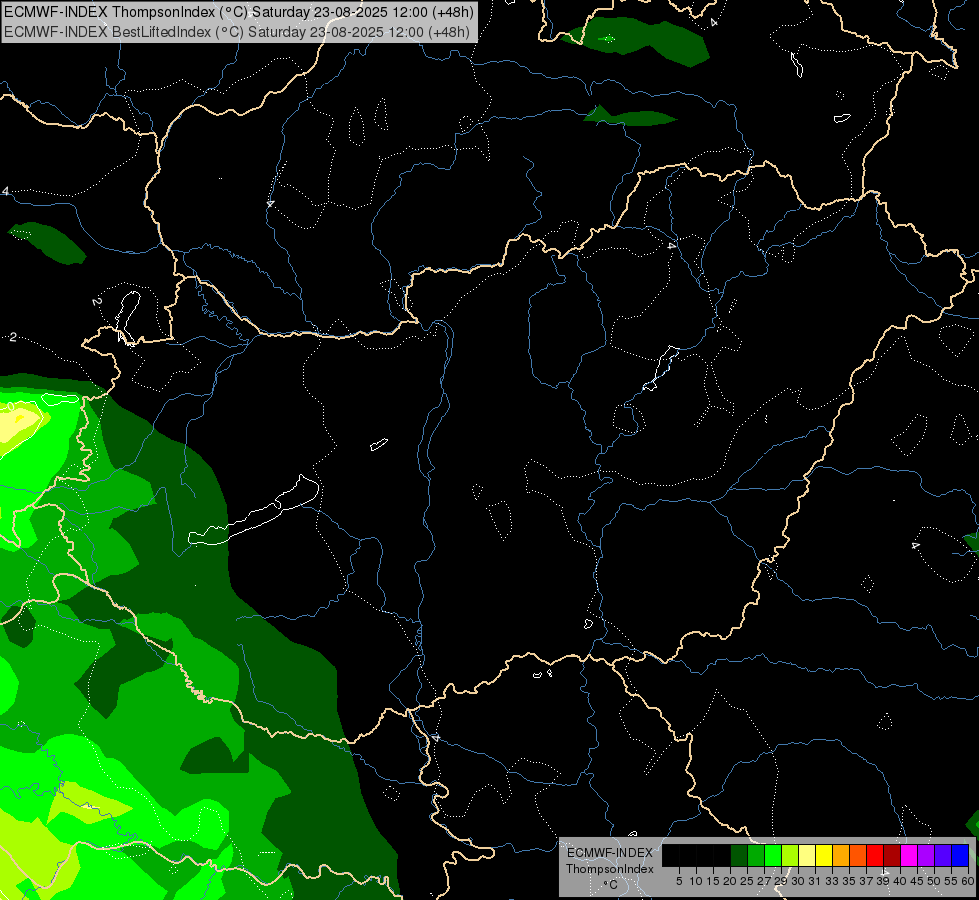This screenshot has height=900, width=979.
Task: Select the magenta 40–45 legend swatch
Action: pos(909,855)
